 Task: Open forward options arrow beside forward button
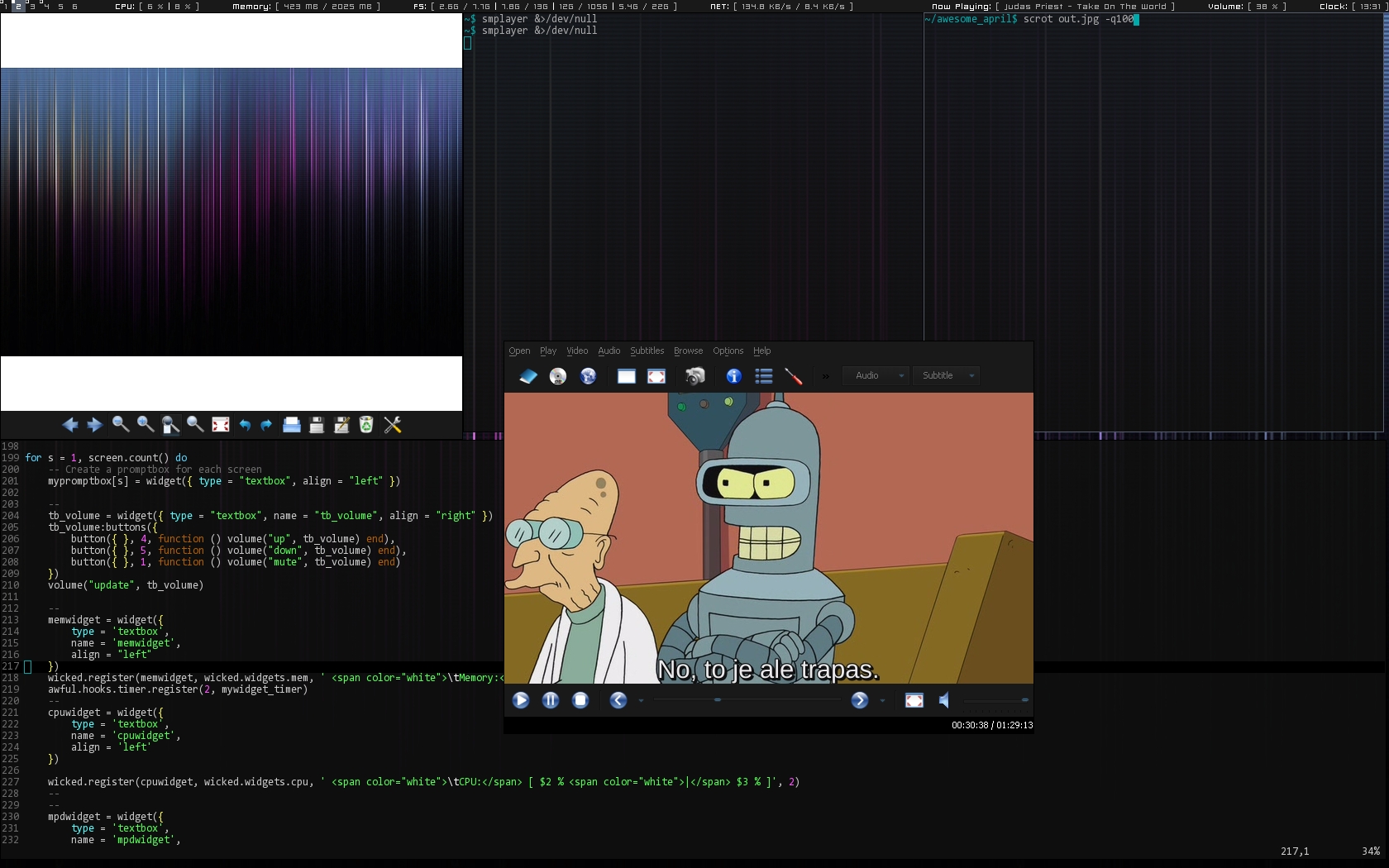click(x=882, y=701)
